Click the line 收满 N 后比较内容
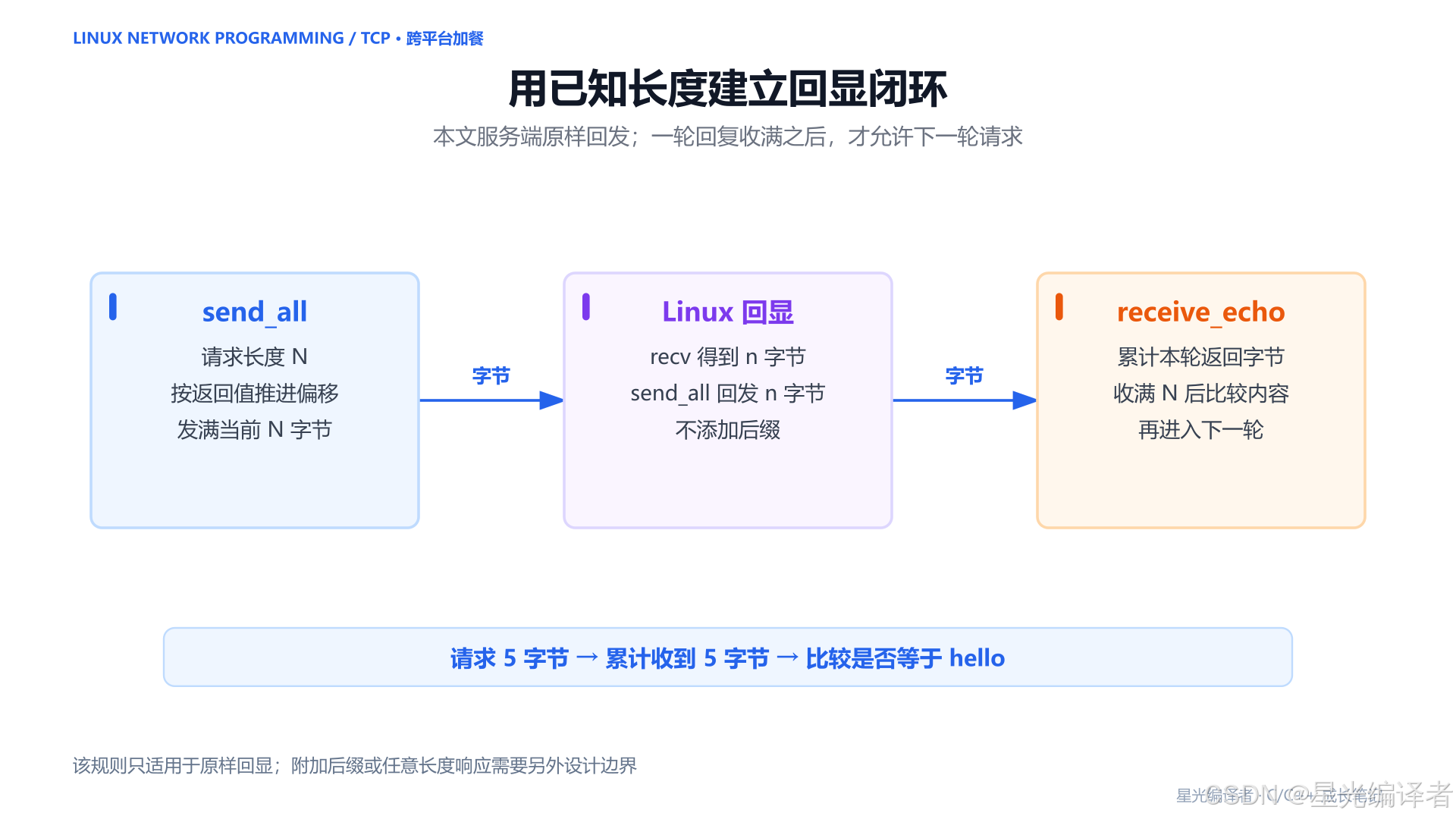 point(1200,393)
